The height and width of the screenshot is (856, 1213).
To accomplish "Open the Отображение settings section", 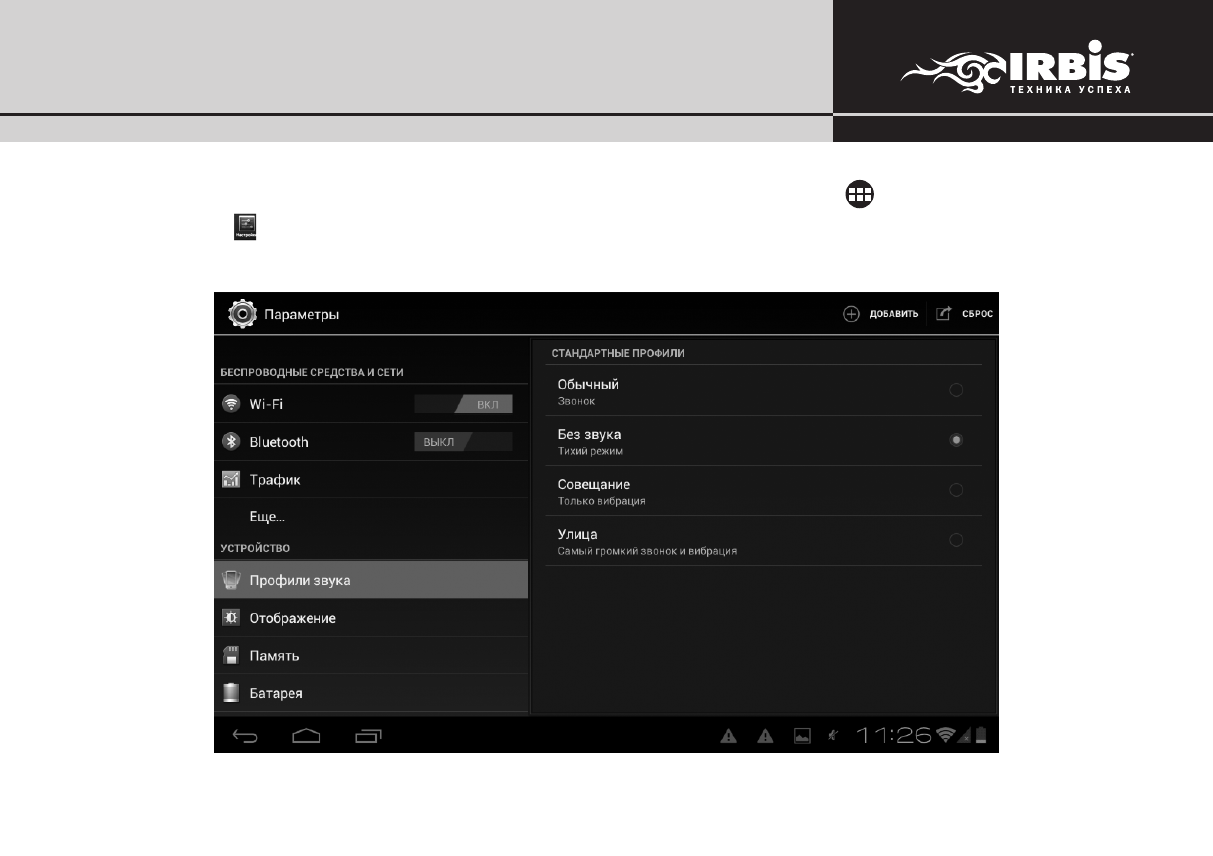I will click(x=292, y=618).
